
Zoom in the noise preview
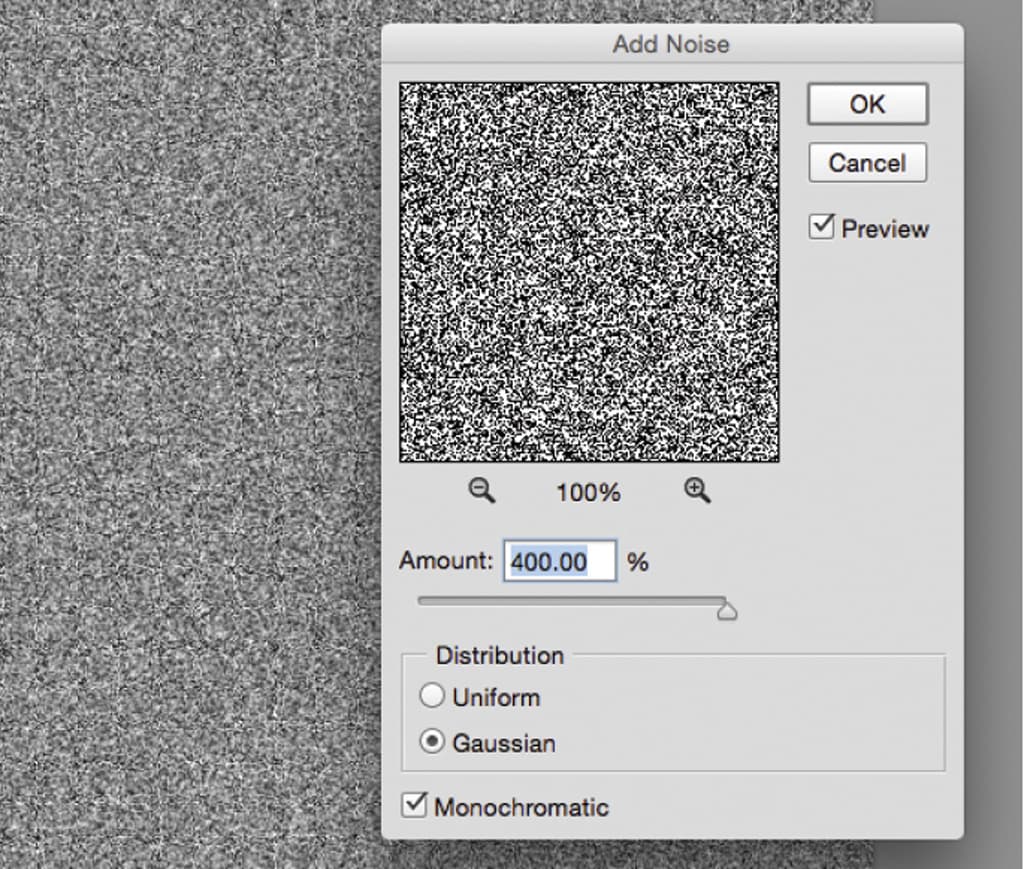coord(697,490)
